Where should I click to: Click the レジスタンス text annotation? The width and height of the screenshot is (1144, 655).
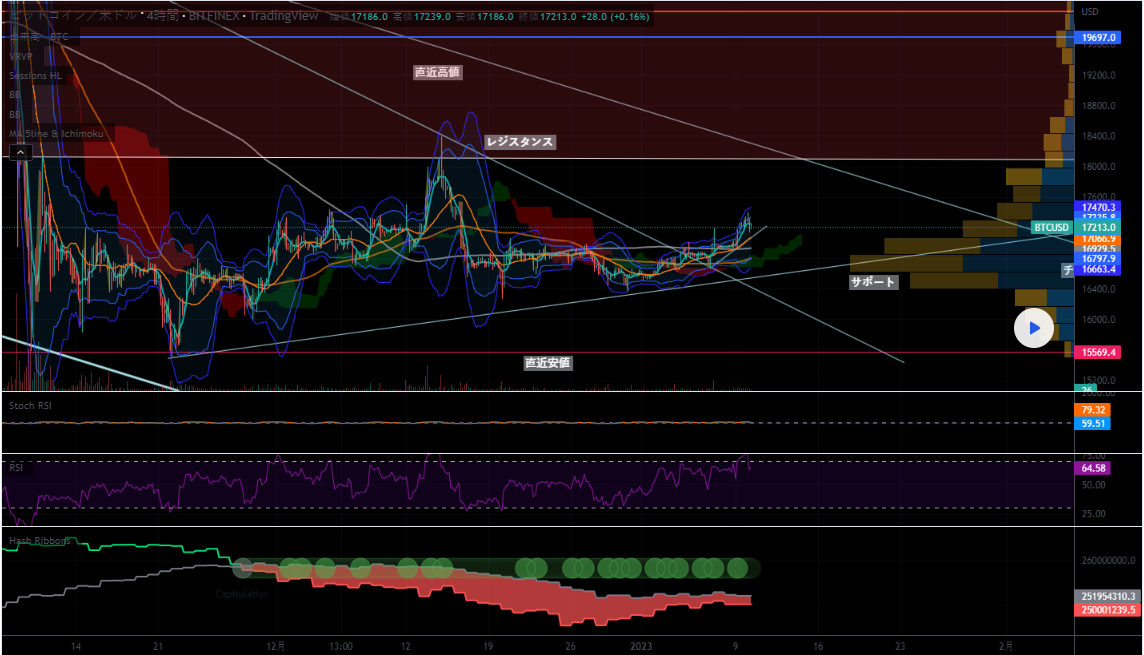[519, 142]
